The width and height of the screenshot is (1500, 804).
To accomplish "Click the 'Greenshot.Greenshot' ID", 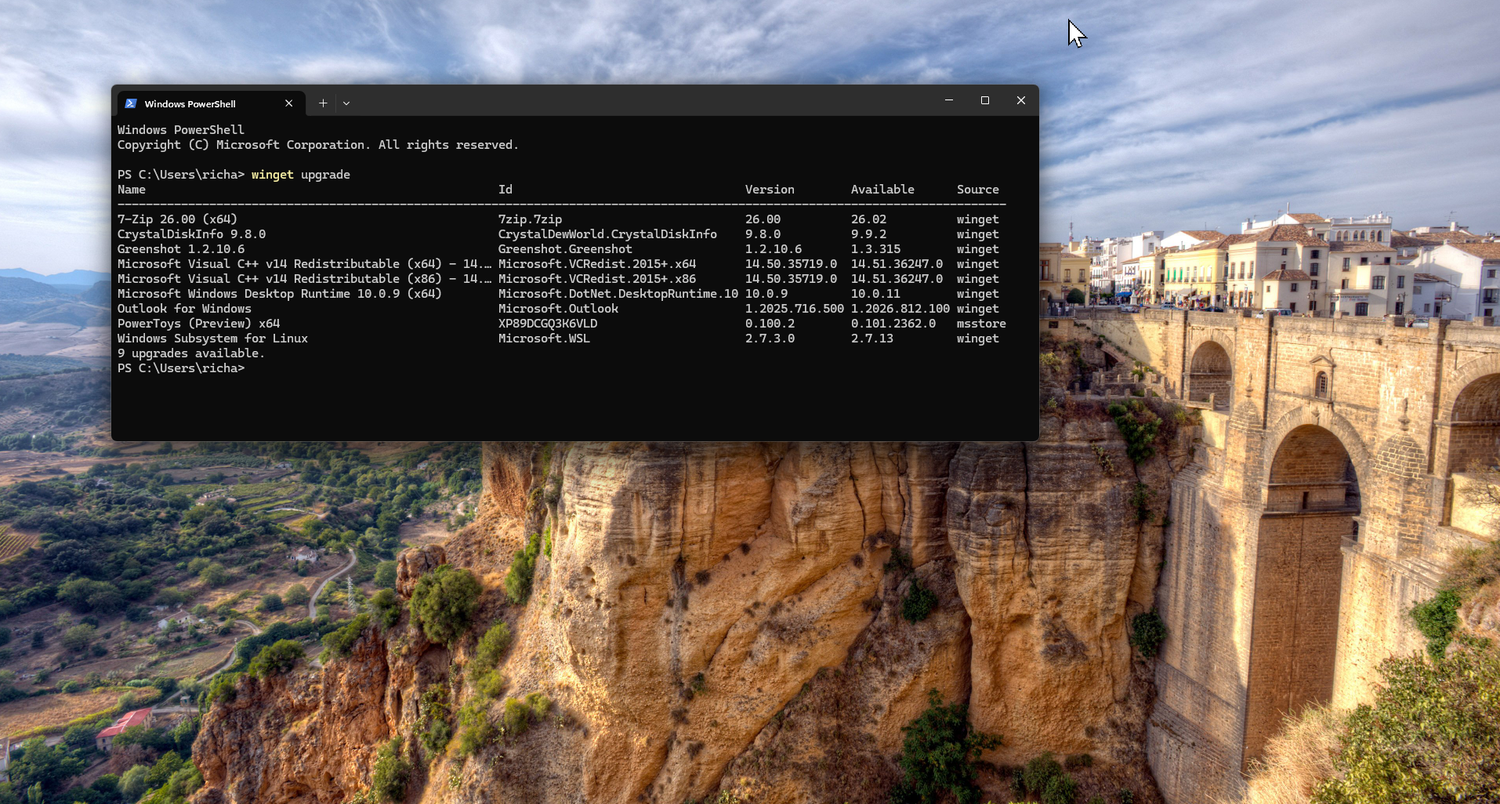I will click(x=565, y=249).
